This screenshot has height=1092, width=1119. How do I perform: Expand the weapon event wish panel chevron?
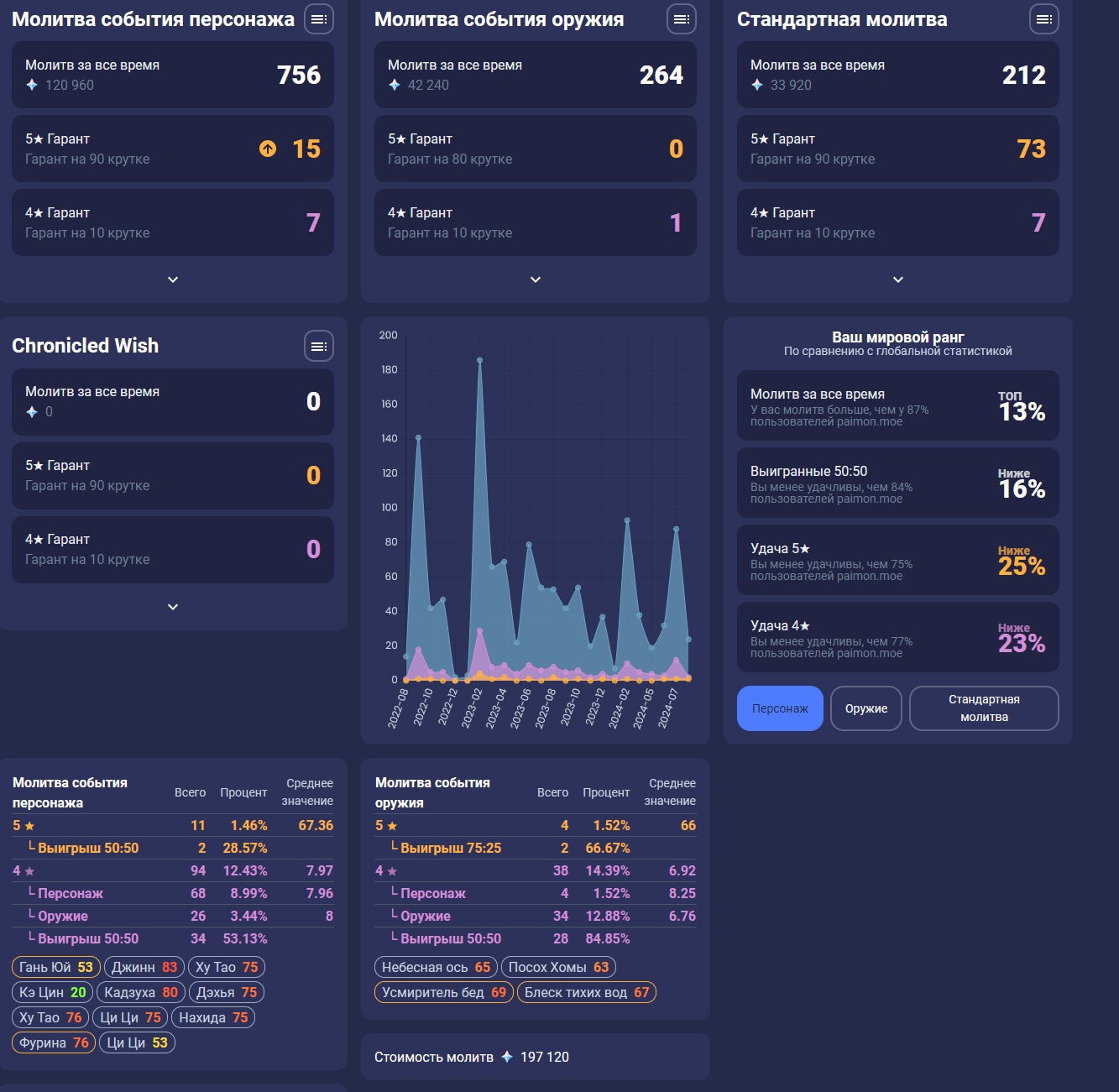(536, 280)
